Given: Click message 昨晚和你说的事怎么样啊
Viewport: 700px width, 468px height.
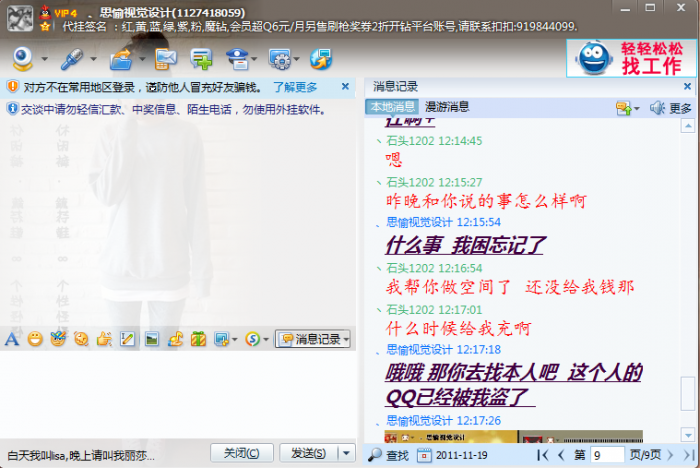Looking at the screenshot, I should tap(486, 201).
